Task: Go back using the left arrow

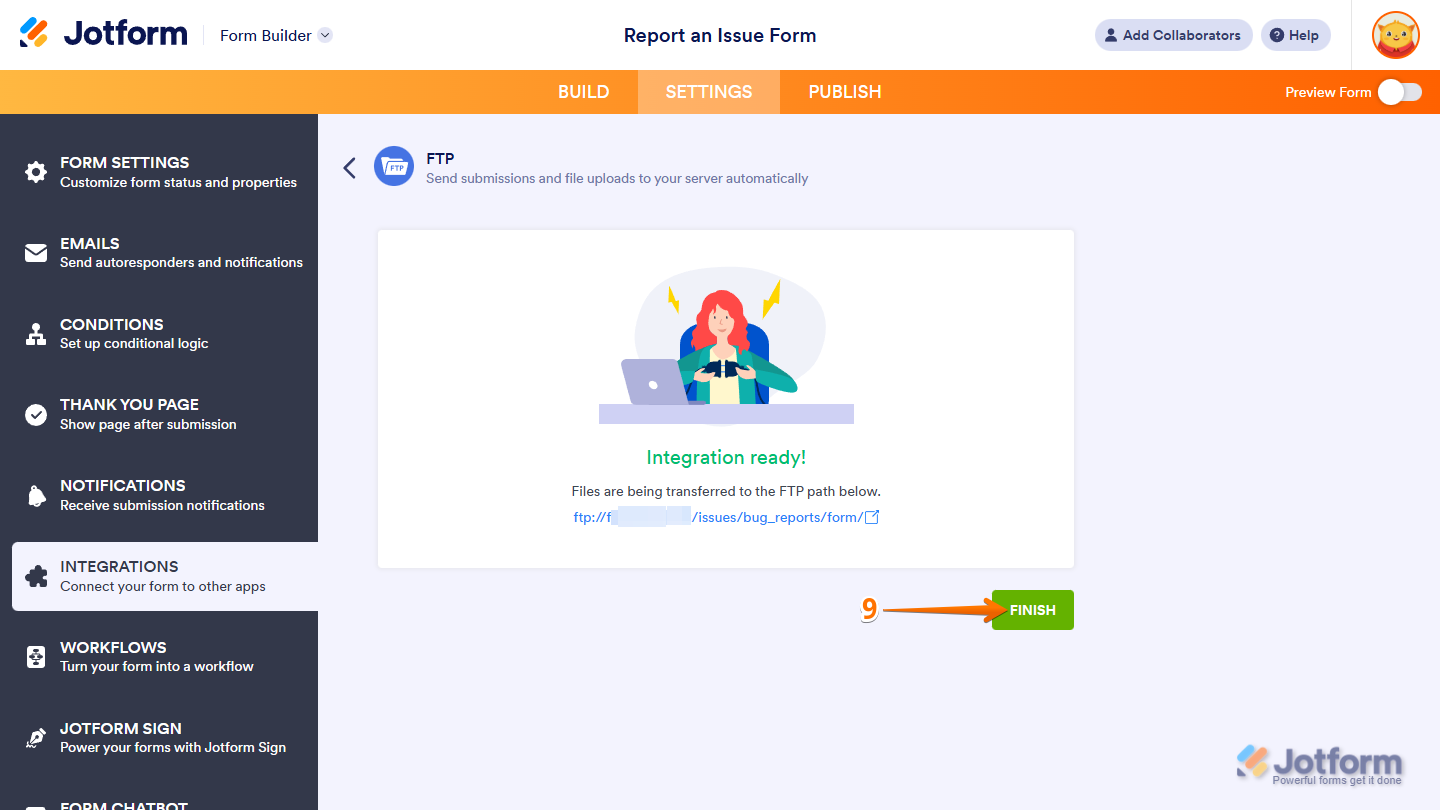Action: point(349,167)
